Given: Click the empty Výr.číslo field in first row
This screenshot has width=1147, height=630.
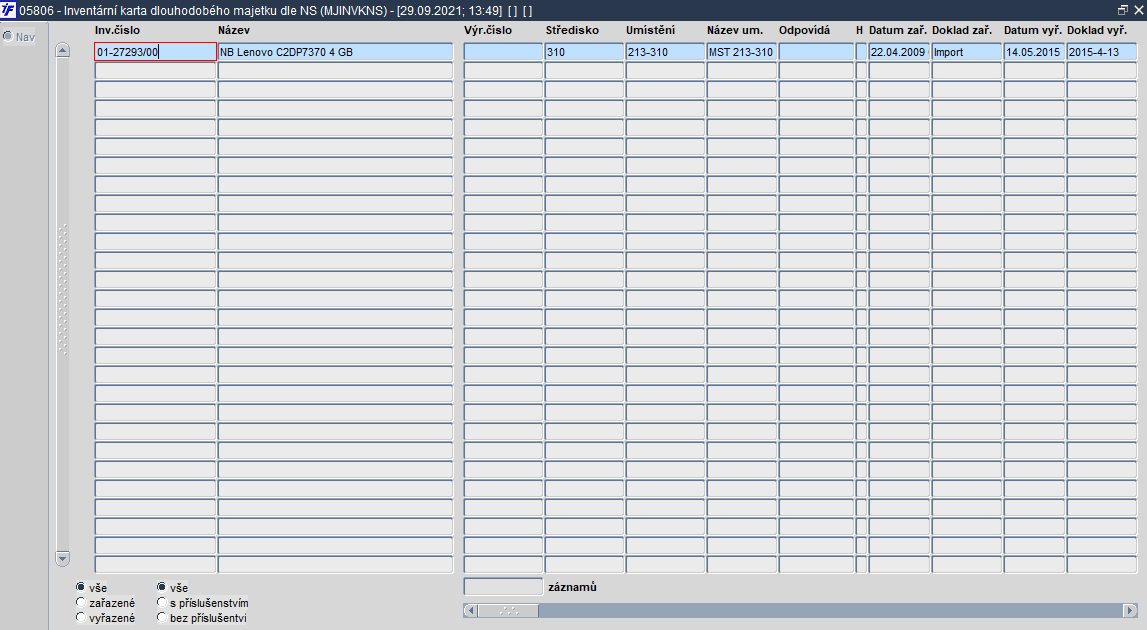Looking at the screenshot, I should point(503,52).
